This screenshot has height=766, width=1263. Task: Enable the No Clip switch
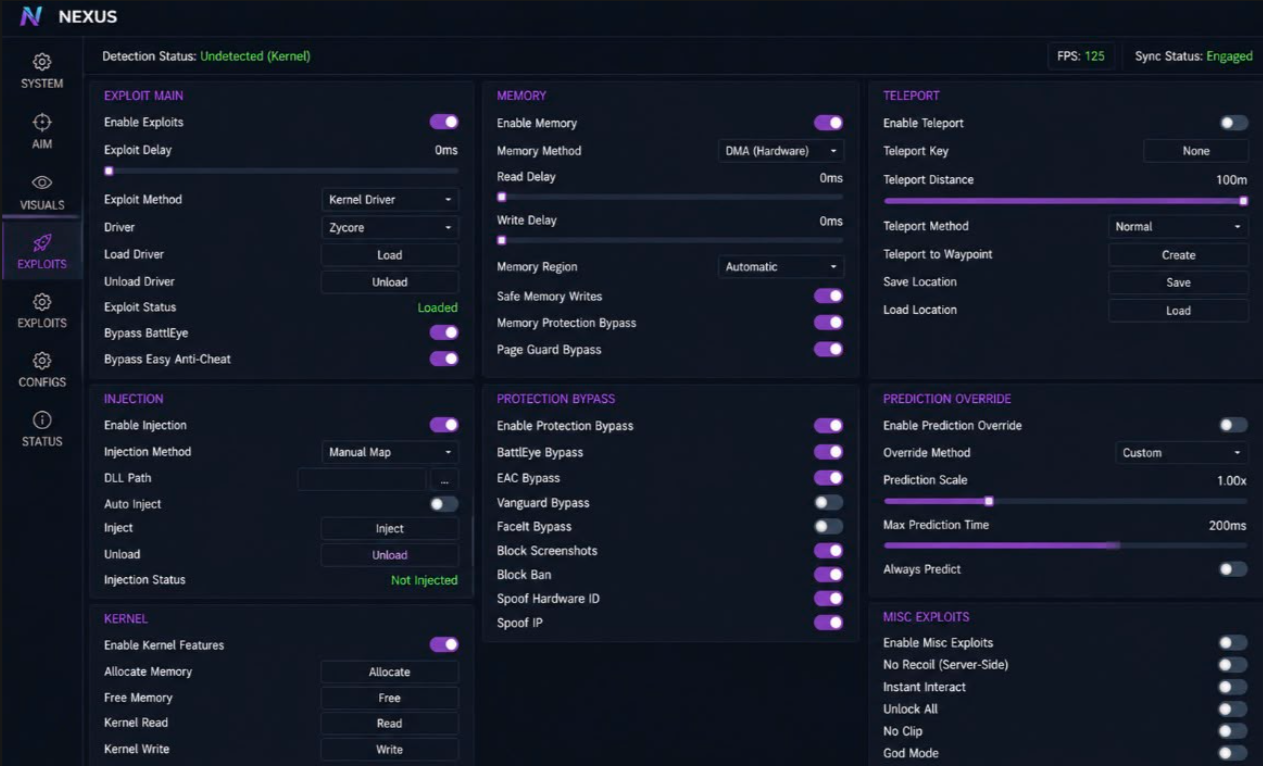pyautogui.click(x=1233, y=731)
